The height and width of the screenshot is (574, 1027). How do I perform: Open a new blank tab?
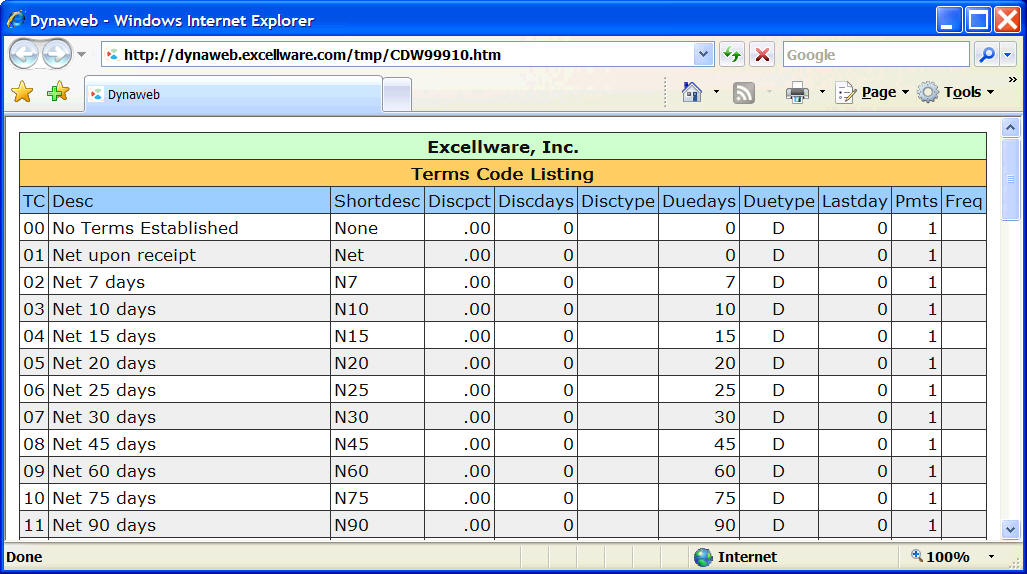point(397,95)
